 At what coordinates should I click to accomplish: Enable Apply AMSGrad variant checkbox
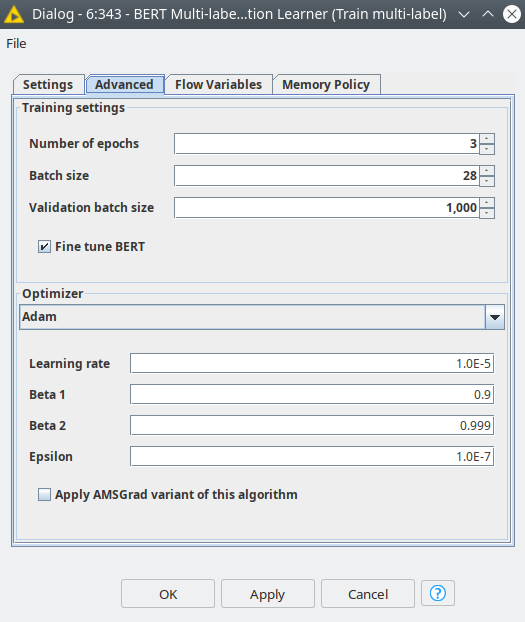pyautogui.click(x=44, y=495)
